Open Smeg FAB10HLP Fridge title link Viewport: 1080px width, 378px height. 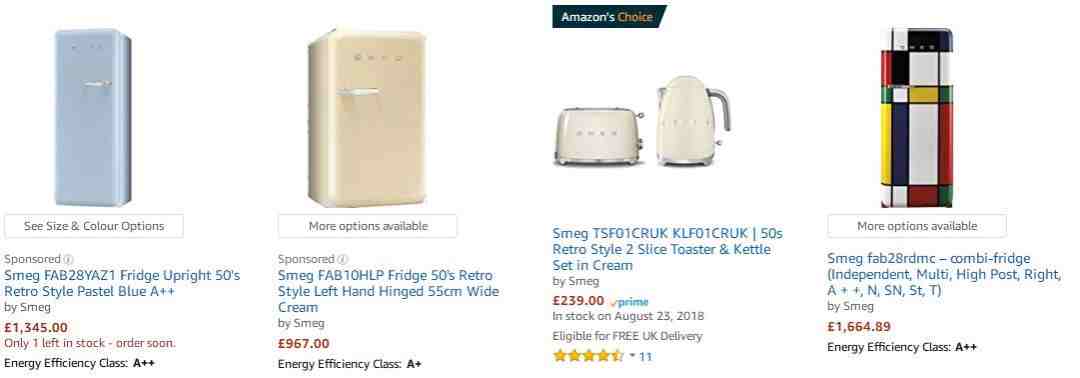pyautogui.click(x=388, y=291)
